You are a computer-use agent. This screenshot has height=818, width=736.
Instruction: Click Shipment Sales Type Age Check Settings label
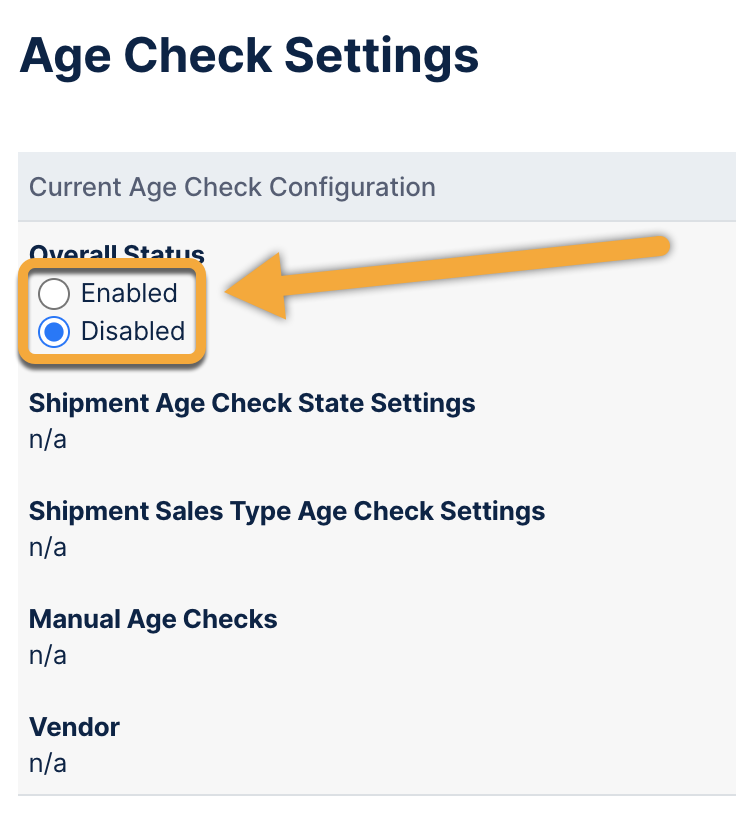[287, 511]
